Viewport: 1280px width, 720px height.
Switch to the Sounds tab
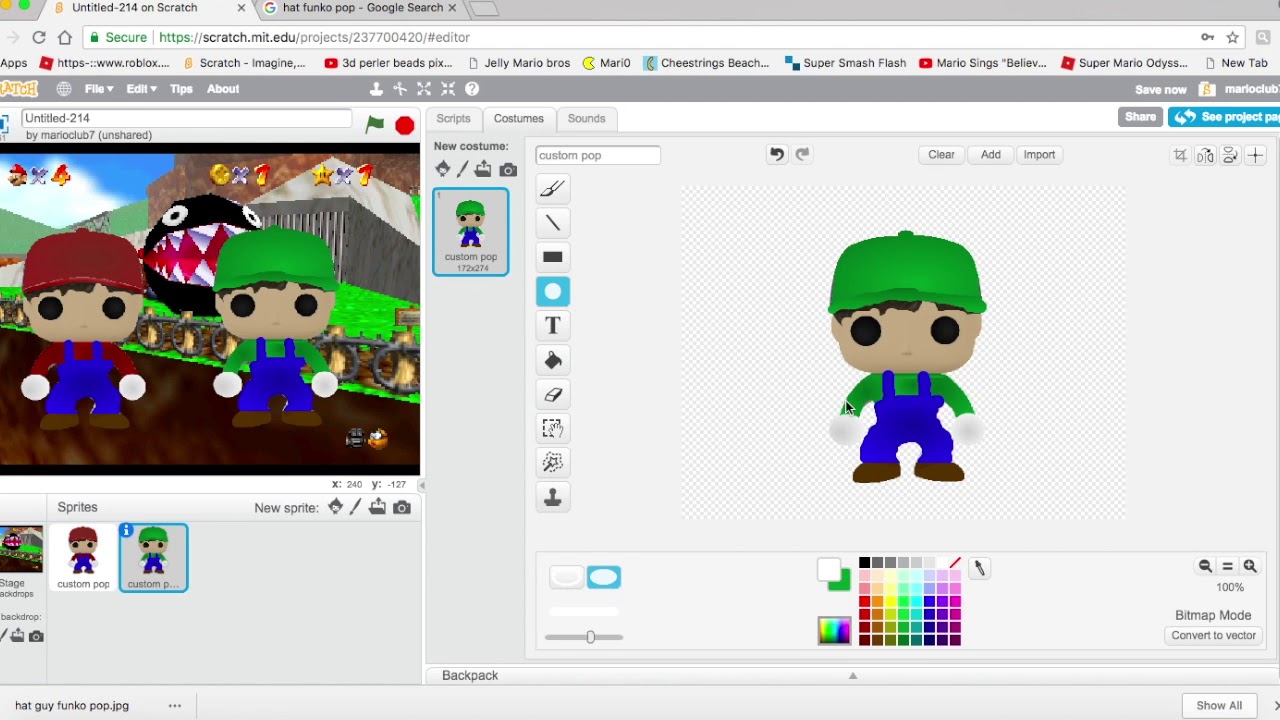[586, 118]
